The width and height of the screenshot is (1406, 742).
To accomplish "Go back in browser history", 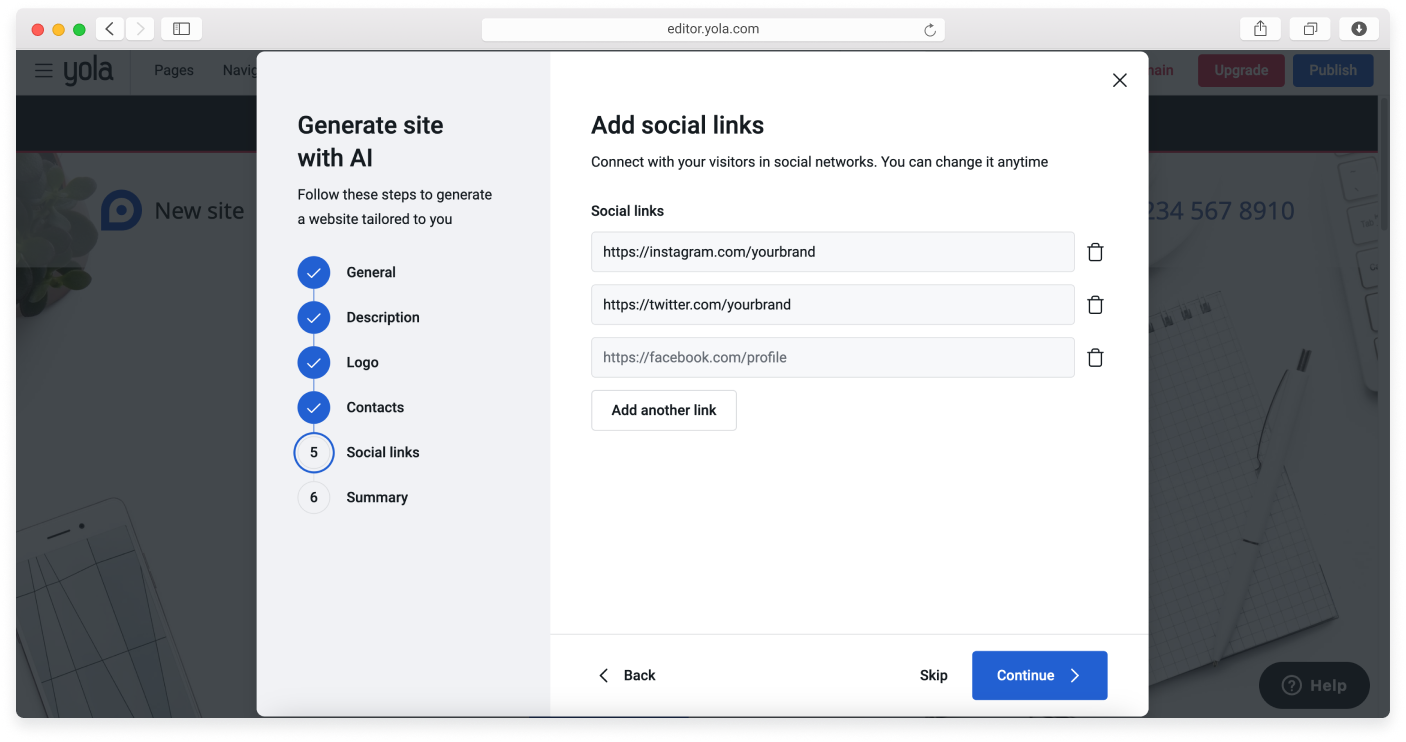I will pyautogui.click(x=110, y=29).
